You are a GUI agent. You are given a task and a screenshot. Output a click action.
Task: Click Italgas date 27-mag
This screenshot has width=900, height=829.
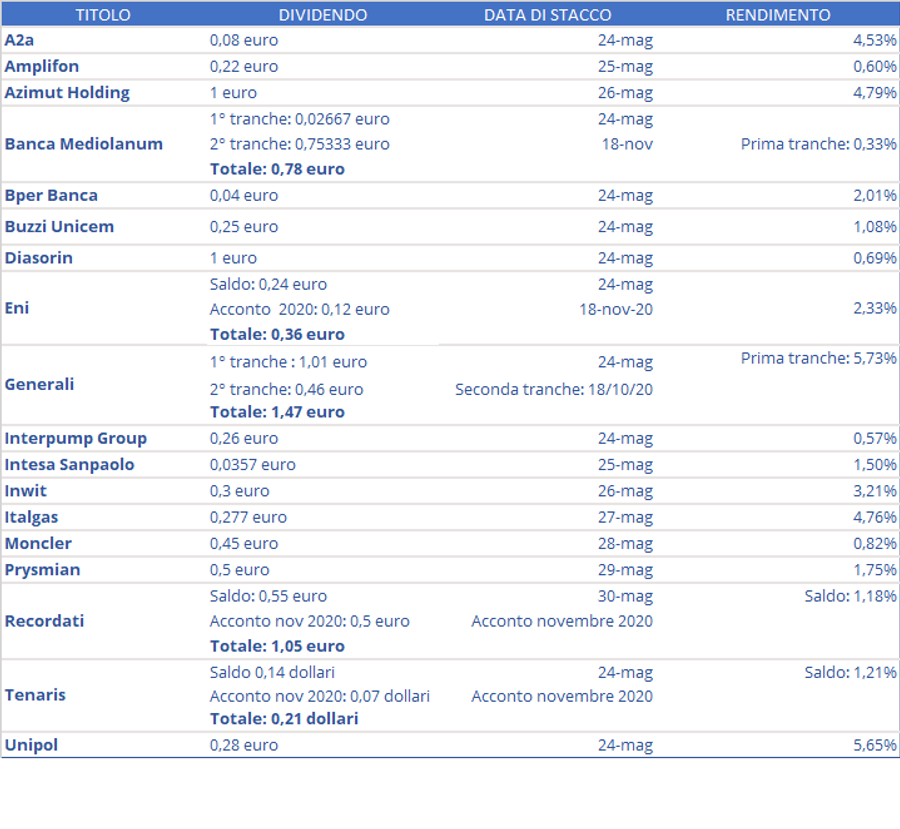[x=625, y=518]
